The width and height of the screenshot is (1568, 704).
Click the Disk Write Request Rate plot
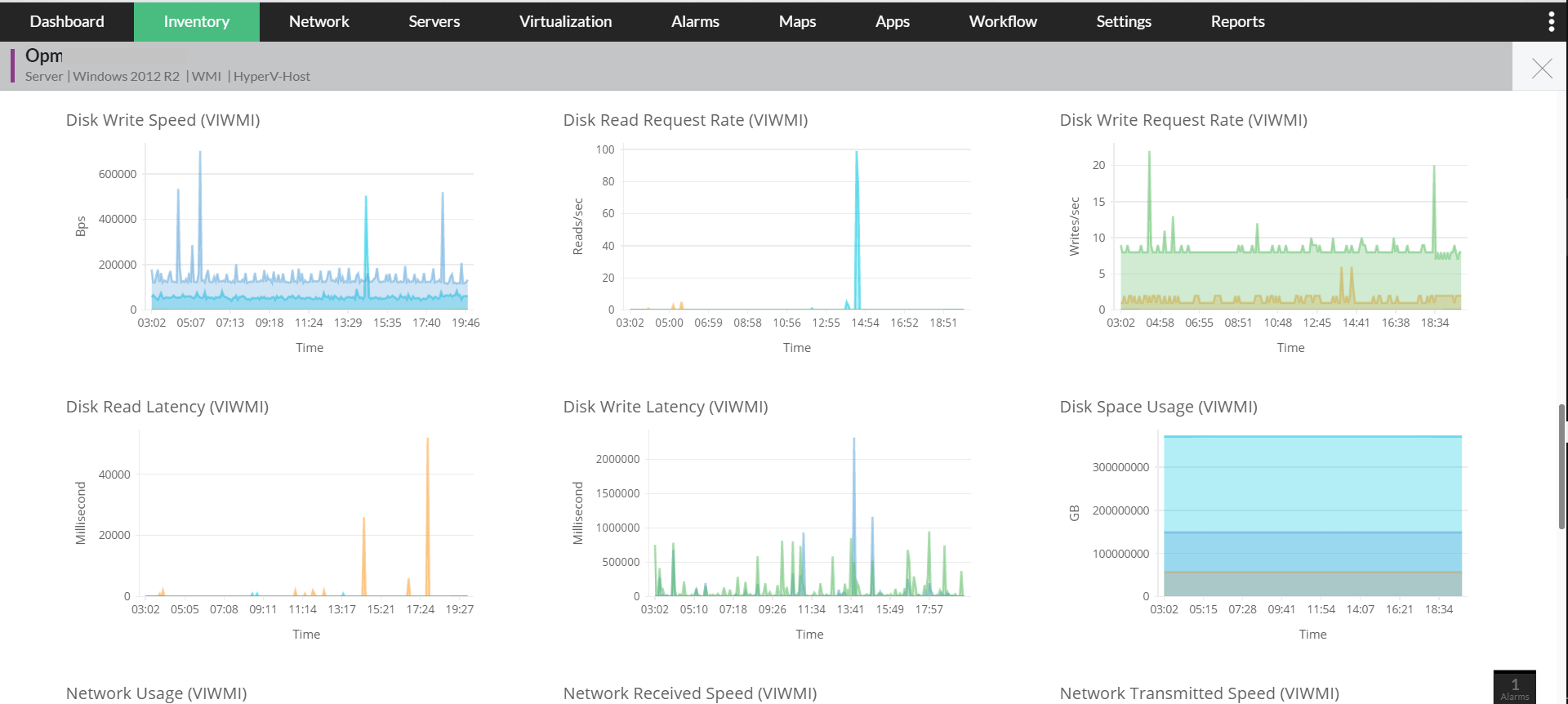click(x=1290, y=229)
